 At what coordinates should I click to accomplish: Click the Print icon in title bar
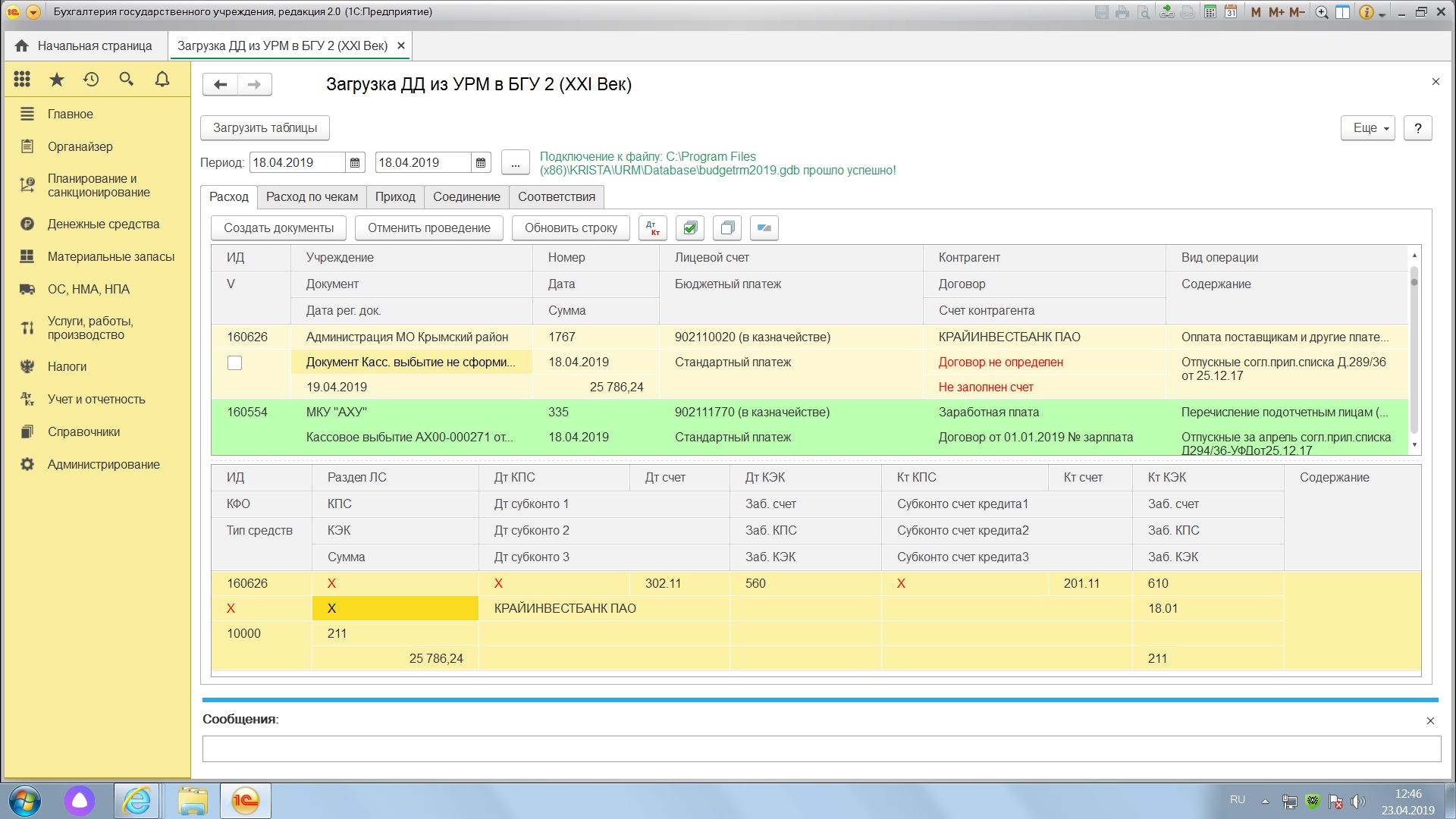point(1122,12)
